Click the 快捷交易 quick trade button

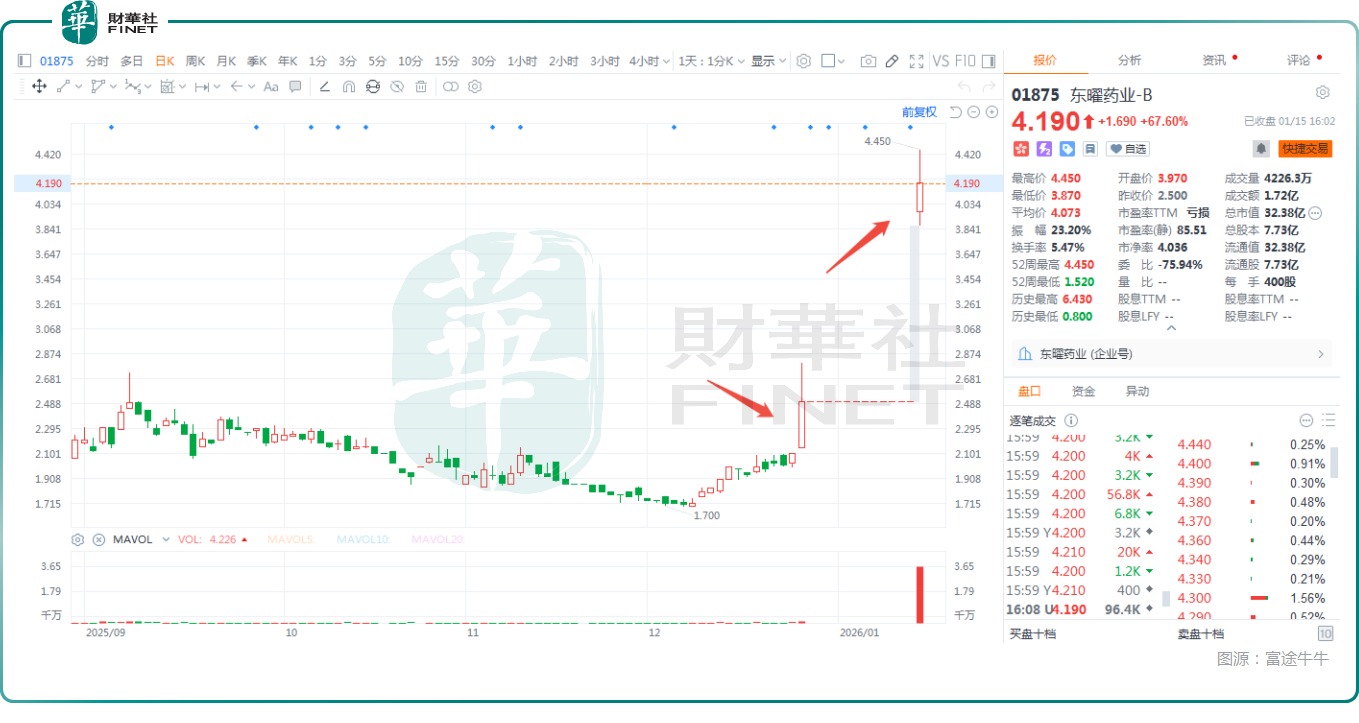1305,149
